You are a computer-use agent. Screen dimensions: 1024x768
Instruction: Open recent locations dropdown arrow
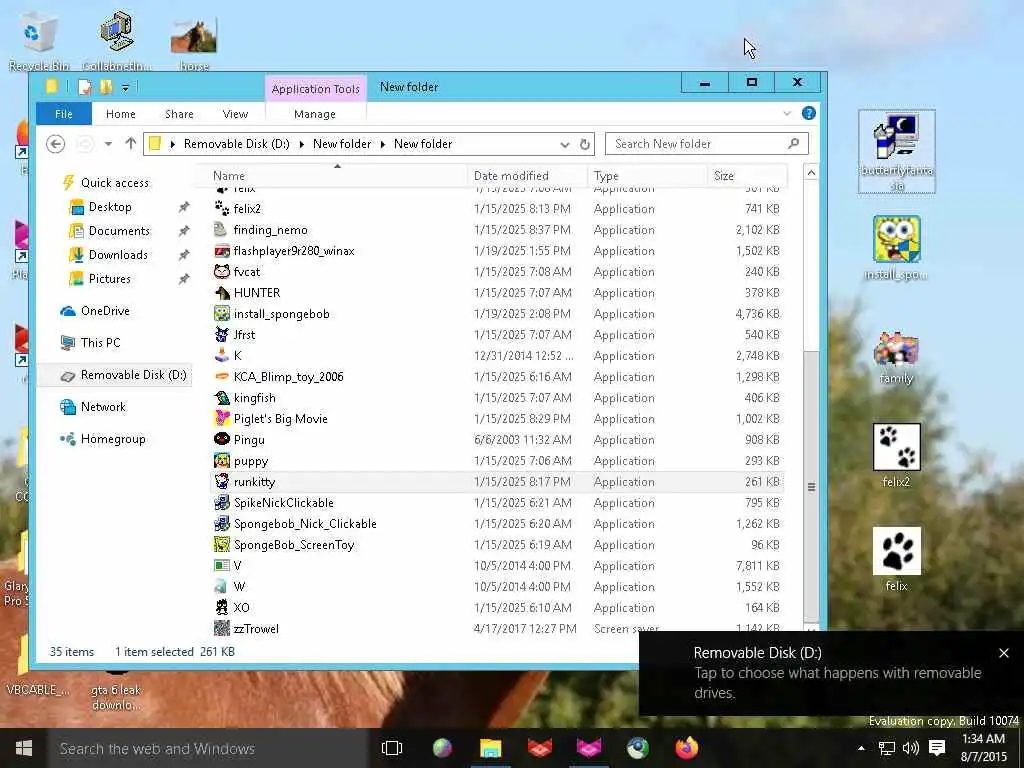click(x=108, y=144)
